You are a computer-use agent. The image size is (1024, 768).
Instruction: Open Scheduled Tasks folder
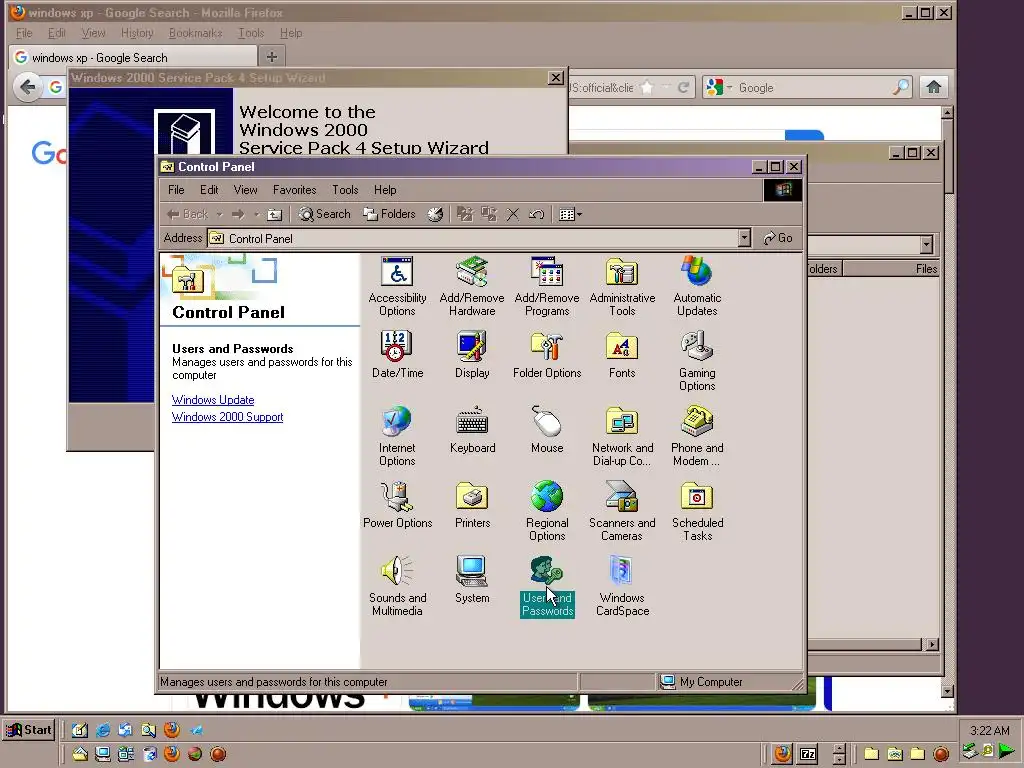[697, 511]
